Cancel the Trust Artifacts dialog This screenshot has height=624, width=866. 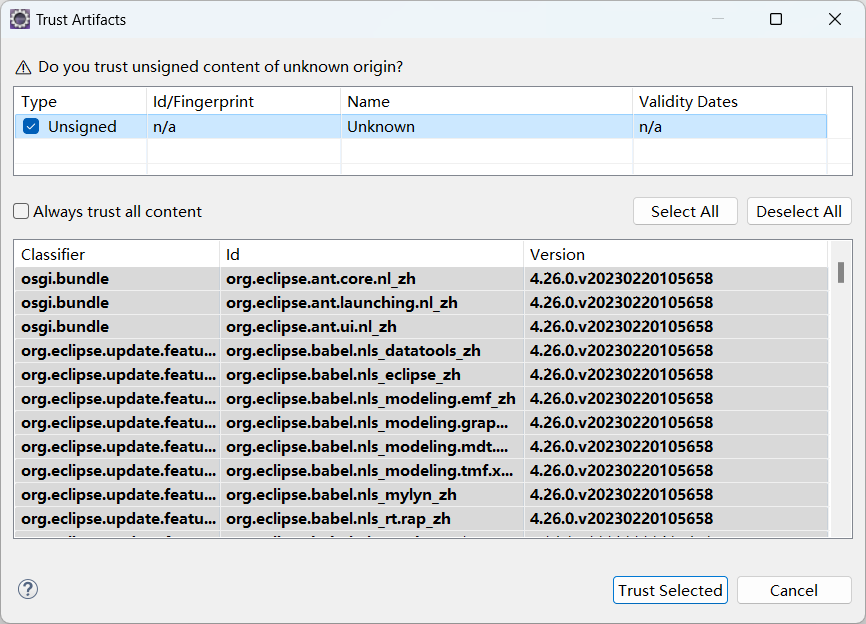pyautogui.click(x=794, y=590)
